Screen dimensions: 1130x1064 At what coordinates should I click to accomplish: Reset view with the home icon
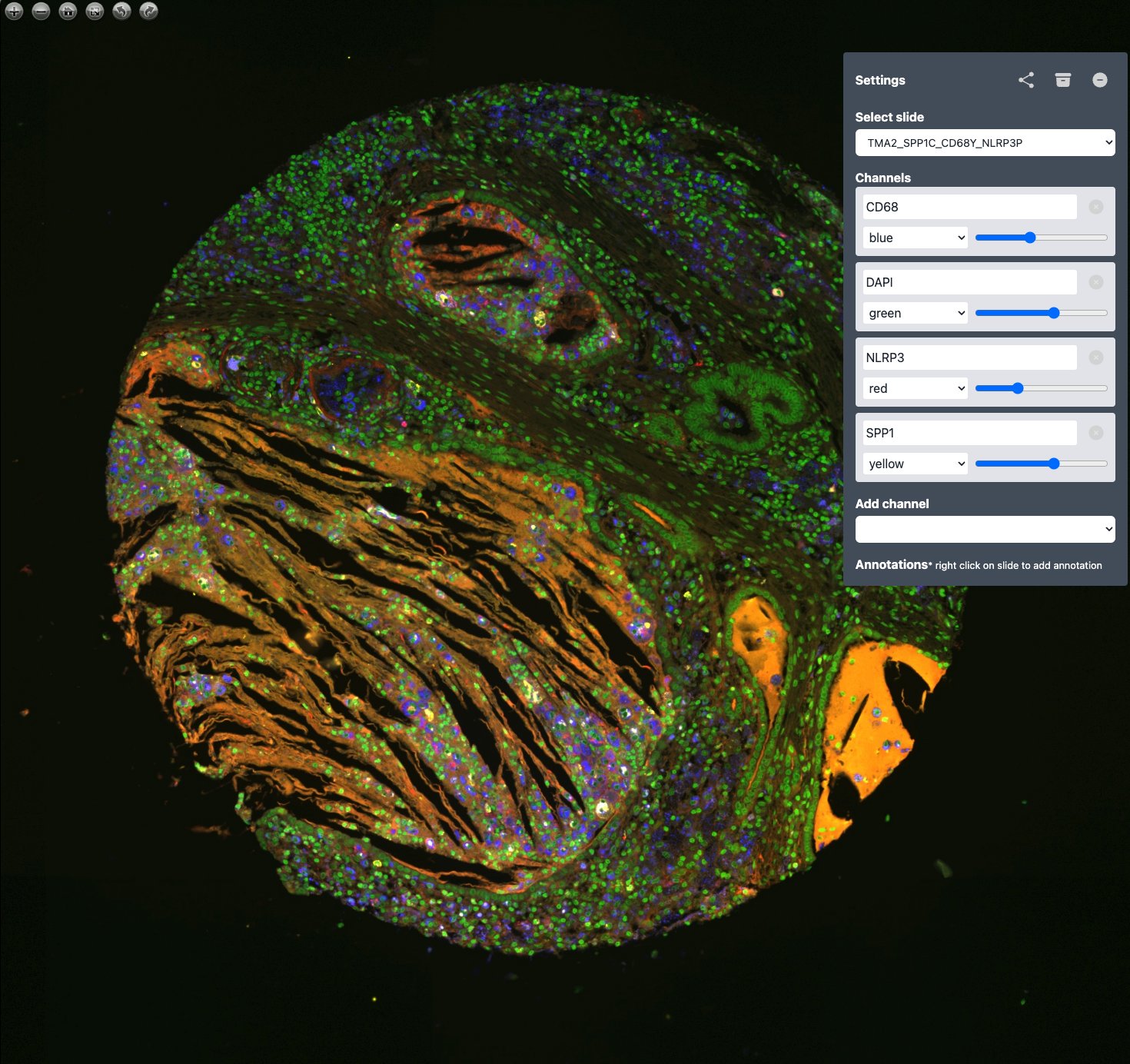pyautogui.click(x=68, y=12)
